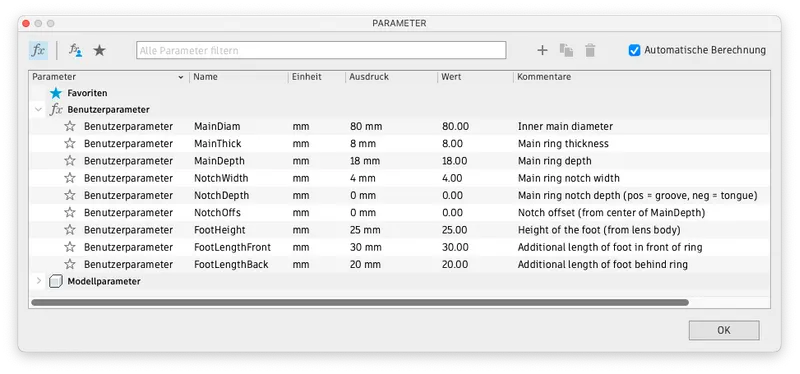Click the 18.00 value cell
The height and width of the screenshot is (374, 800).
(x=455, y=161)
